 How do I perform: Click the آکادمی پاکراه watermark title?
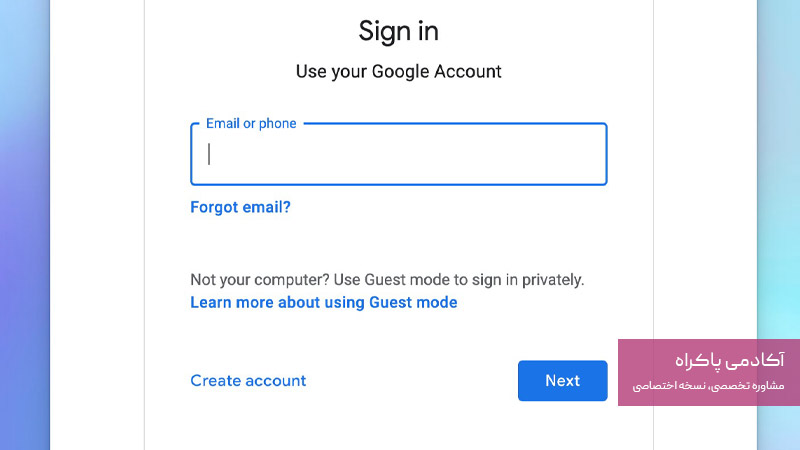pyautogui.click(x=730, y=360)
